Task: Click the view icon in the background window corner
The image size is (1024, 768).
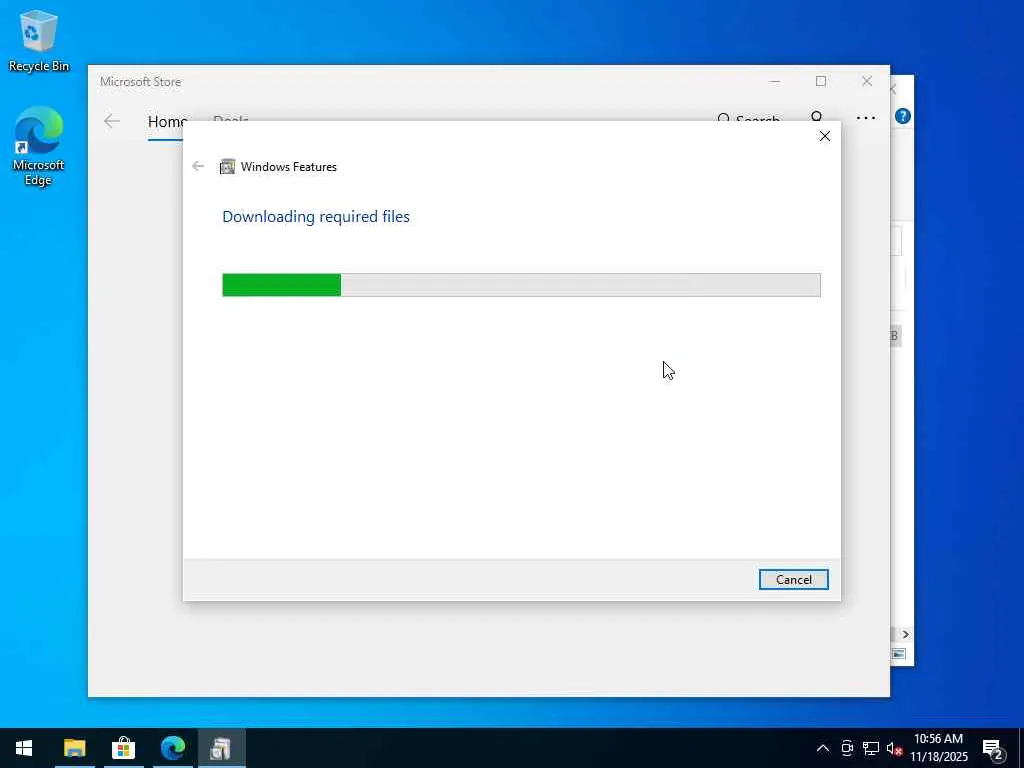Action: pos(899,654)
